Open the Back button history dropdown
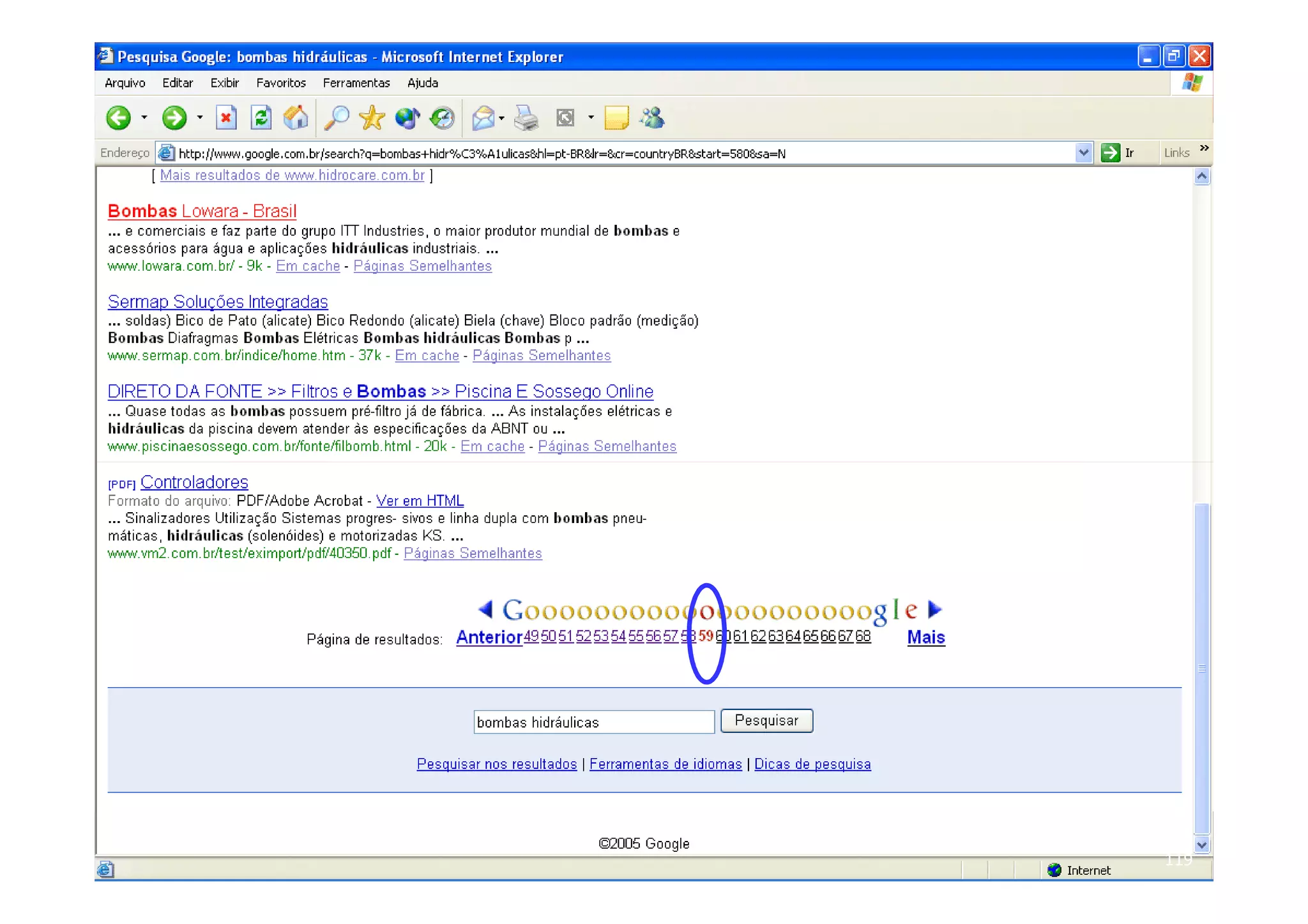This screenshot has height=924, width=1308. pyautogui.click(x=144, y=118)
